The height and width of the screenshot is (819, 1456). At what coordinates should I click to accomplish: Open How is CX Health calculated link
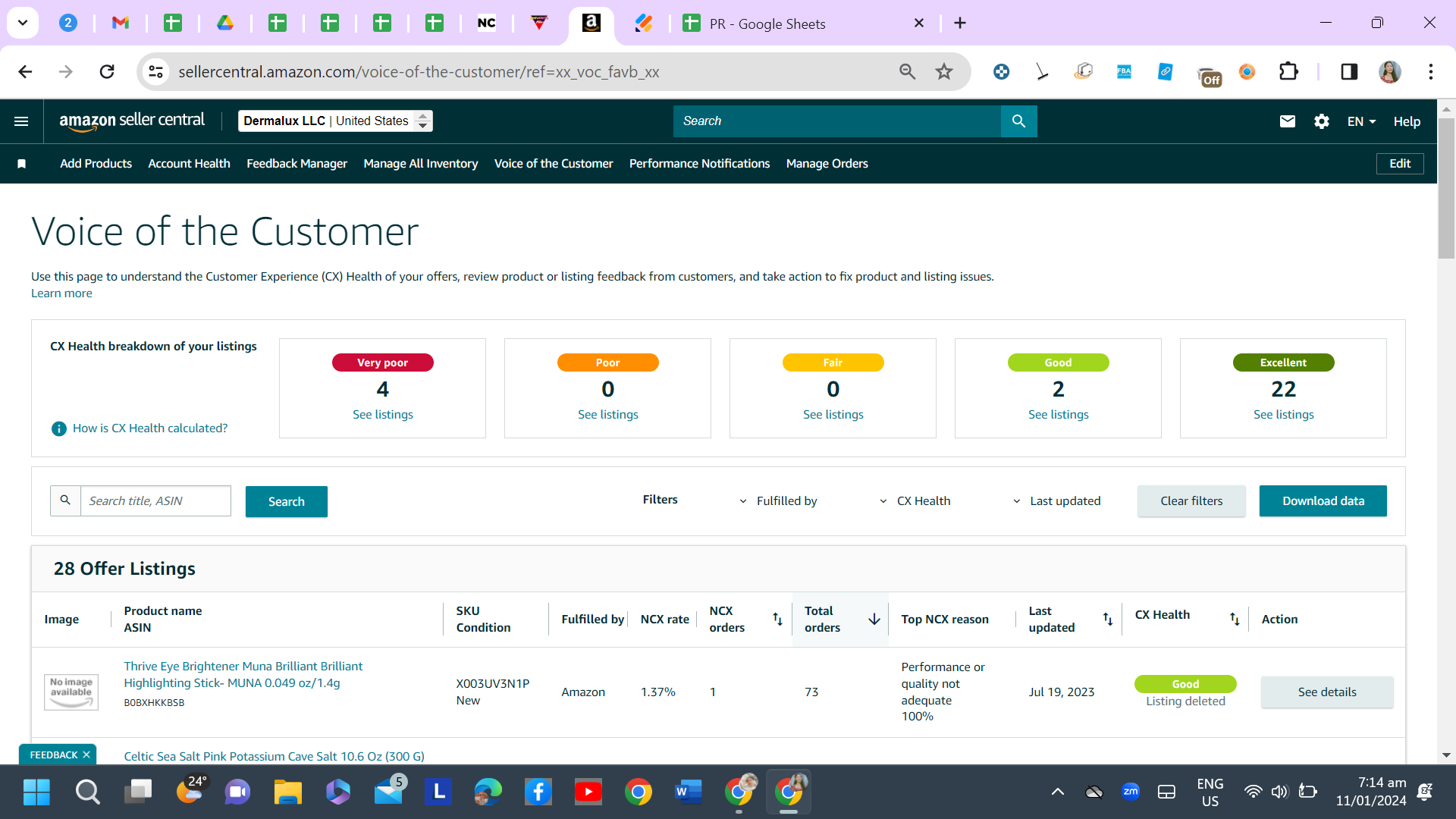pyautogui.click(x=150, y=428)
